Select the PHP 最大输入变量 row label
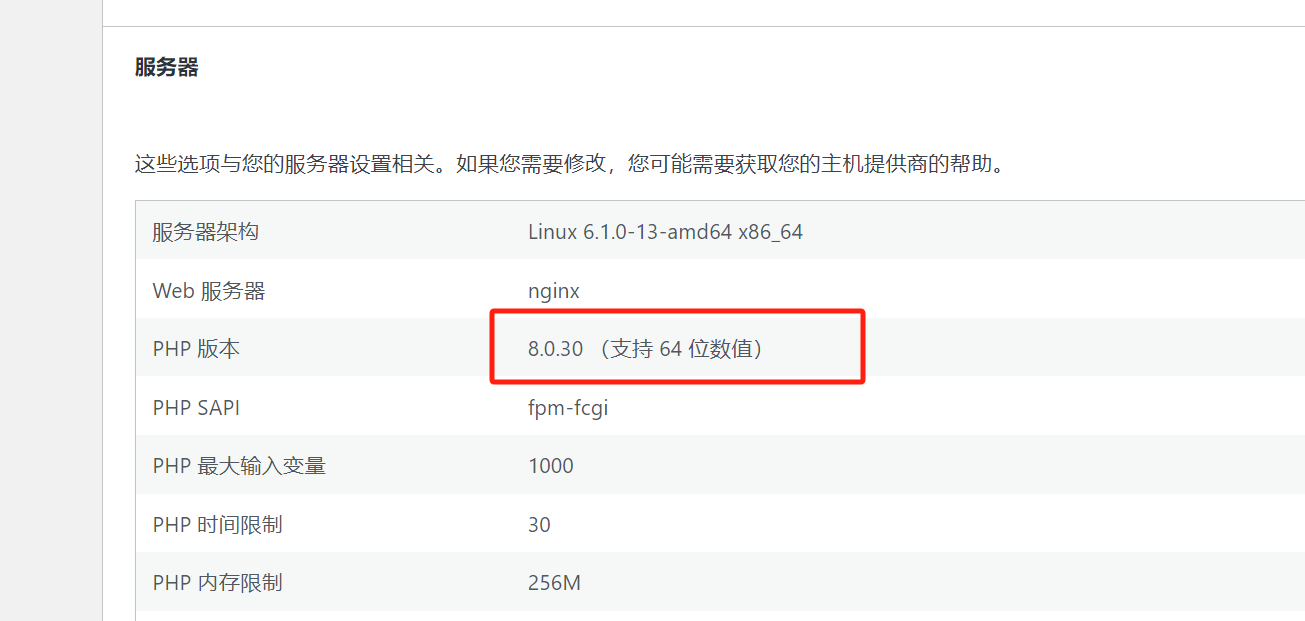 click(x=239, y=466)
